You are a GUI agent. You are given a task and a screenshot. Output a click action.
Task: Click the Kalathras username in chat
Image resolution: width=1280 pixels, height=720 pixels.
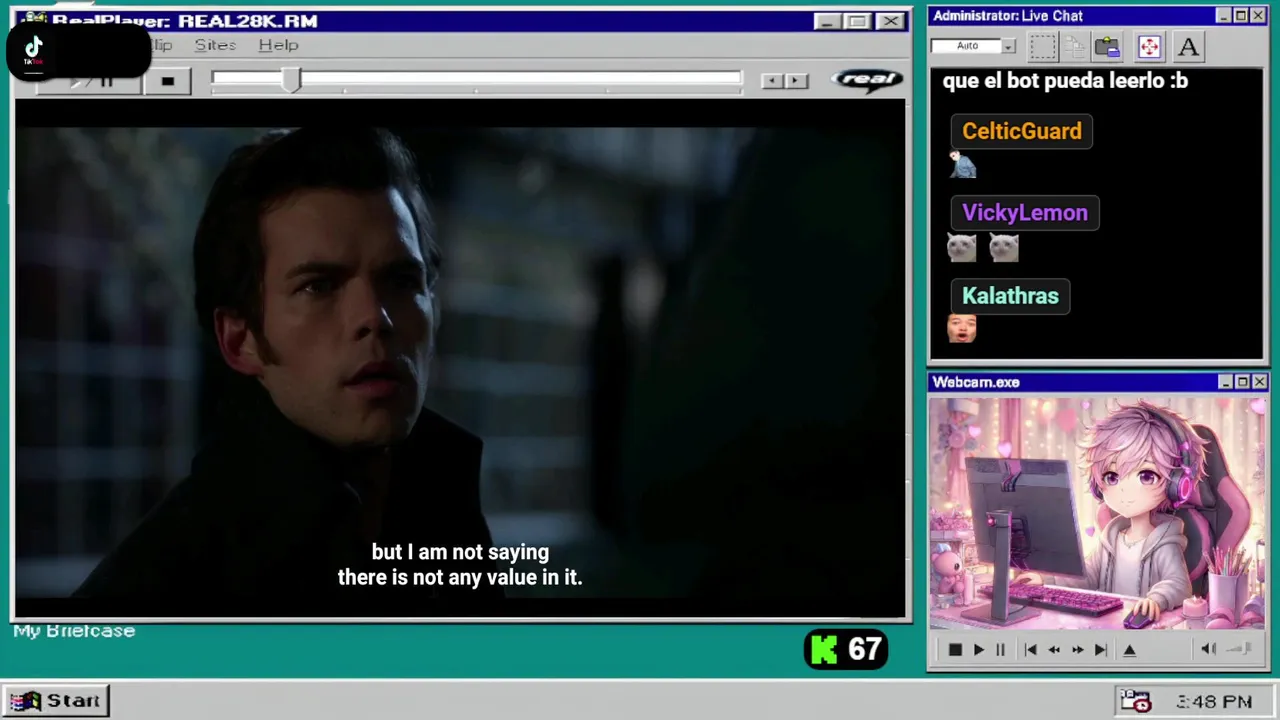tap(1010, 296)
